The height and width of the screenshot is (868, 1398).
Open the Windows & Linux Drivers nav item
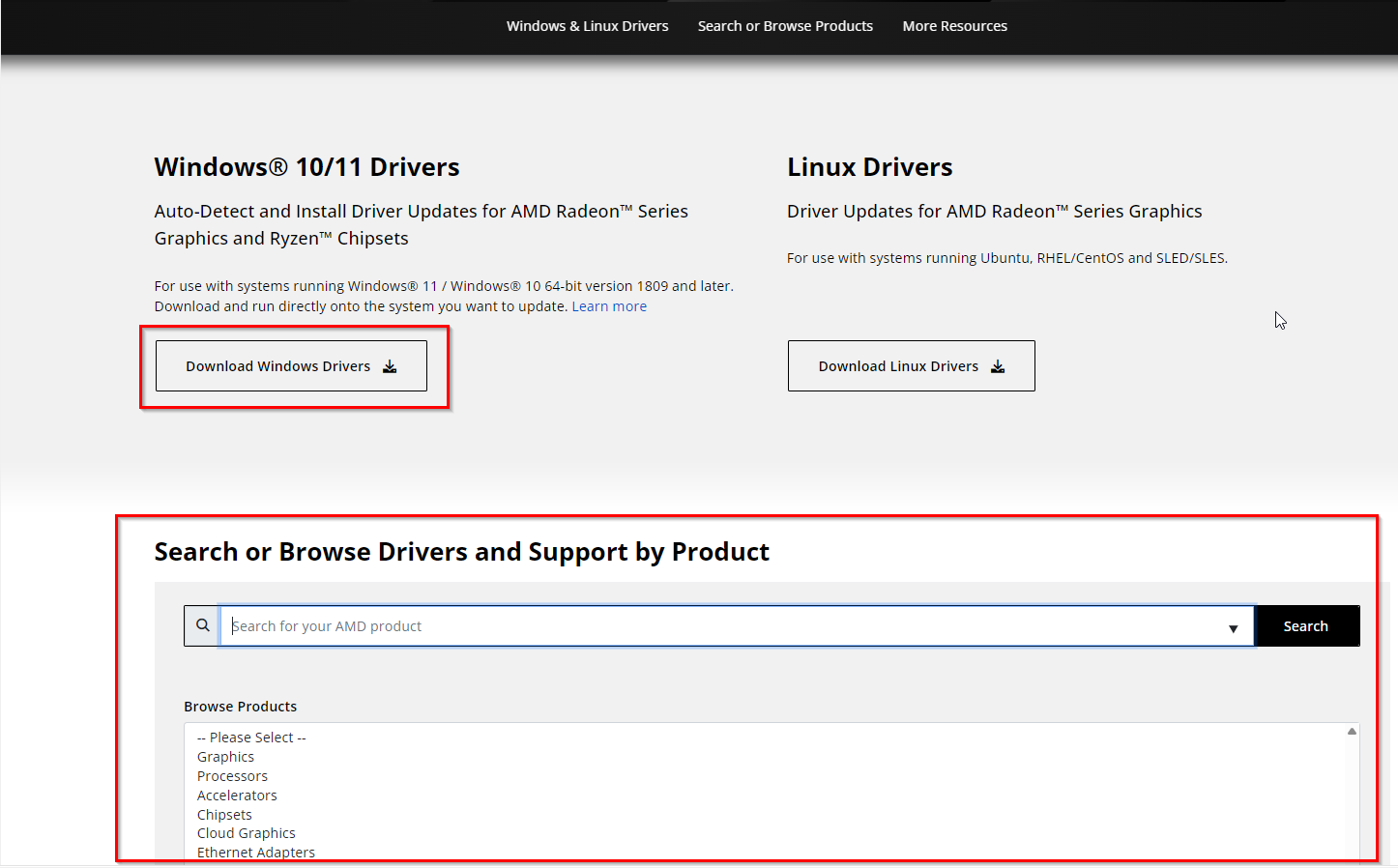[x=587, y=26]
